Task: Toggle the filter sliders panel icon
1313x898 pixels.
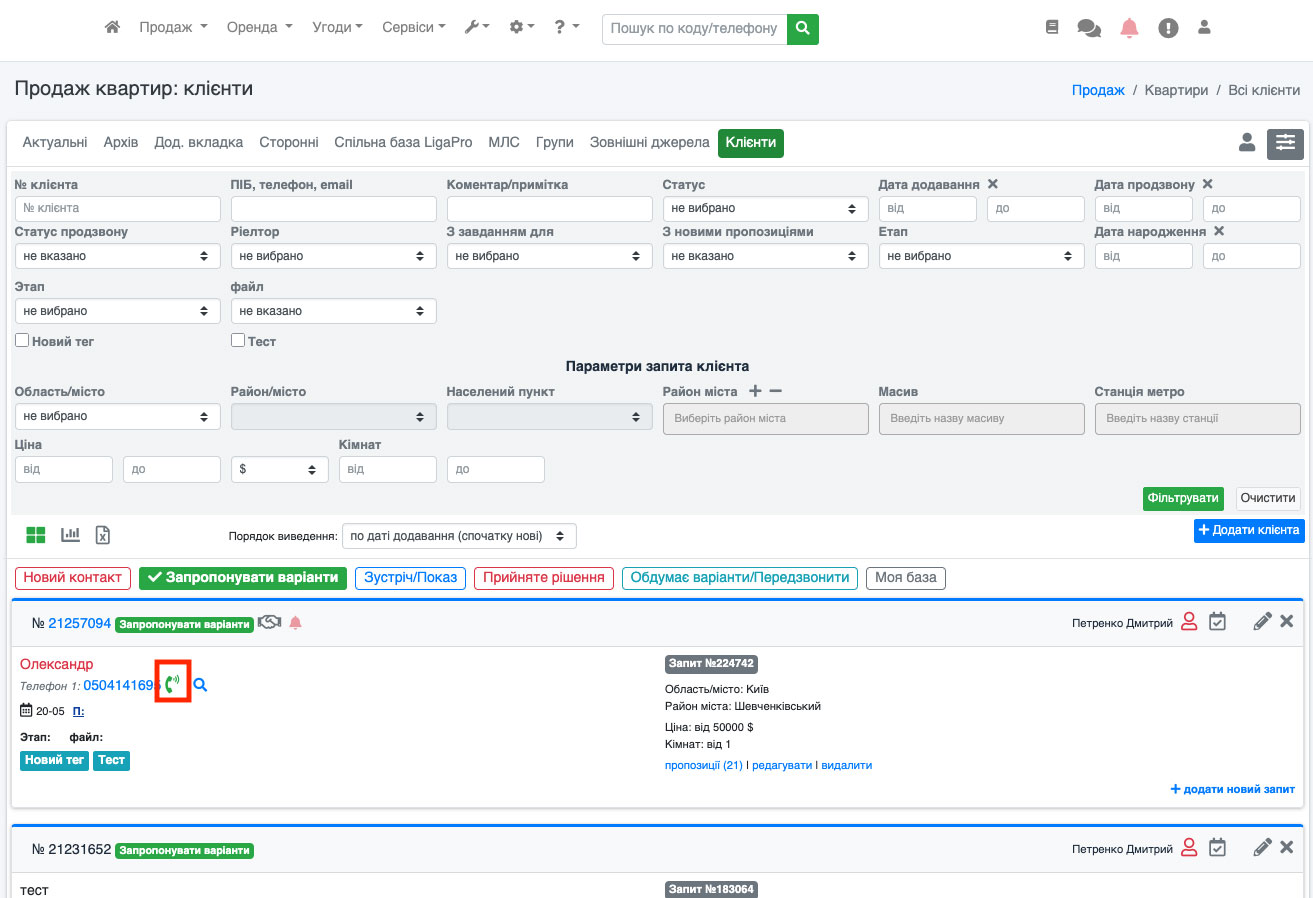Action: coord(1285,144)
